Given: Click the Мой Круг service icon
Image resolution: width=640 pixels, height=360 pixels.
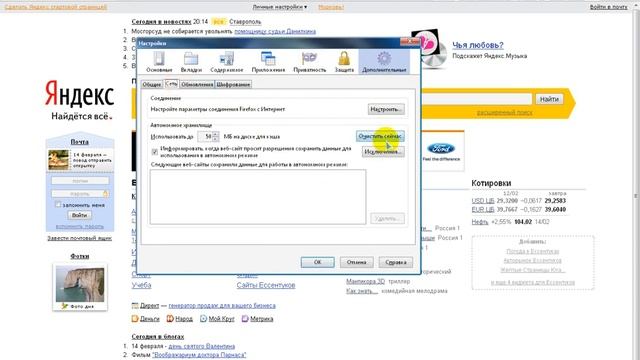Looking at the screenshot, I should pyautogui.click(x=203, y=319).
